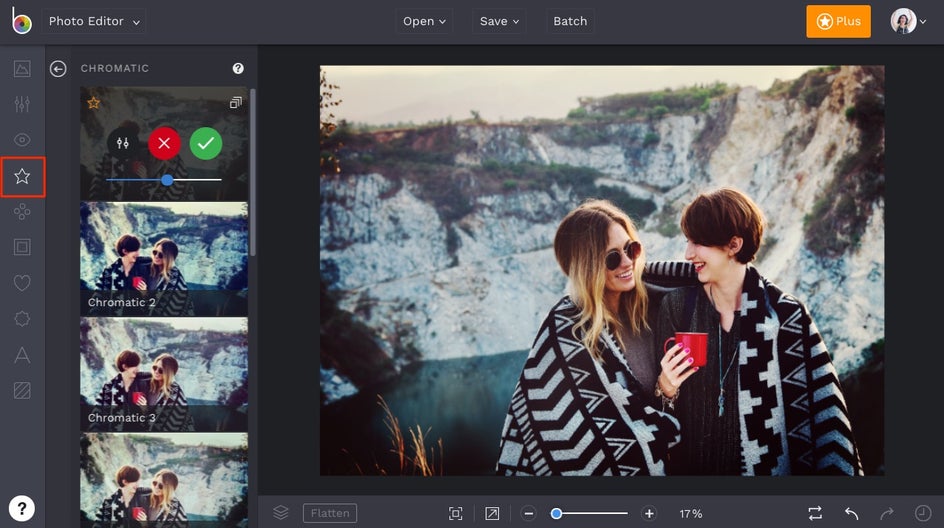Go back from the Chromatic panel
Viewport: 944px width, 528px height.
(x=58, y=69)
